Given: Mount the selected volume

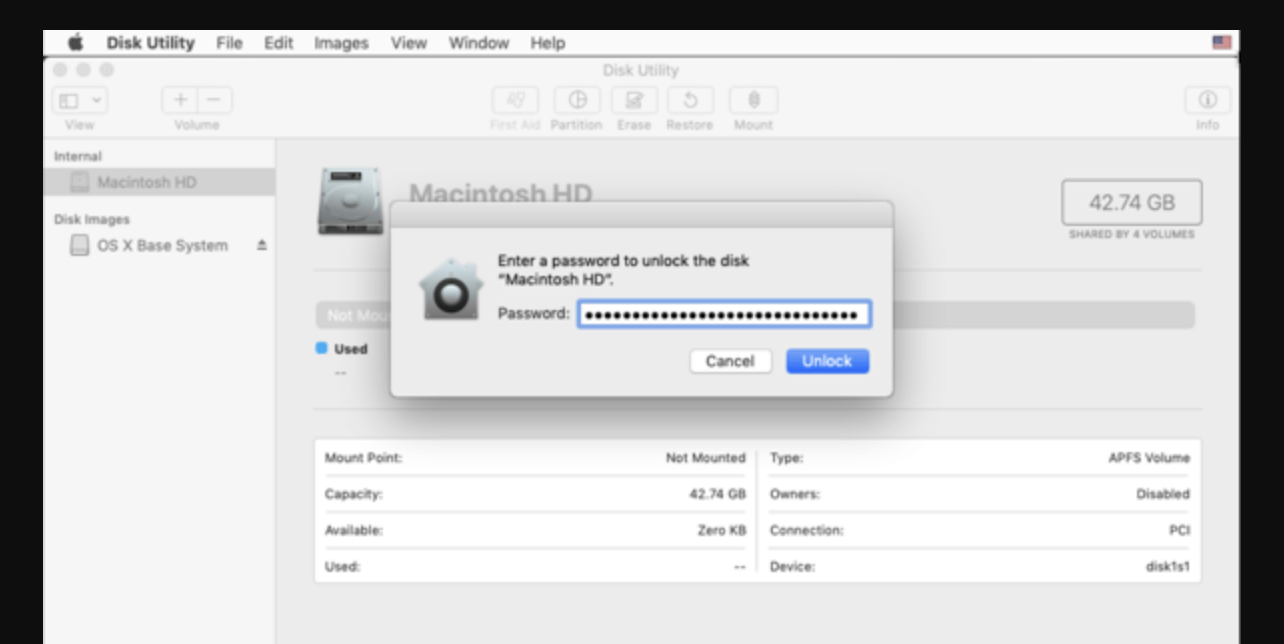Looking at the screenshot, I should click(754, 100).
